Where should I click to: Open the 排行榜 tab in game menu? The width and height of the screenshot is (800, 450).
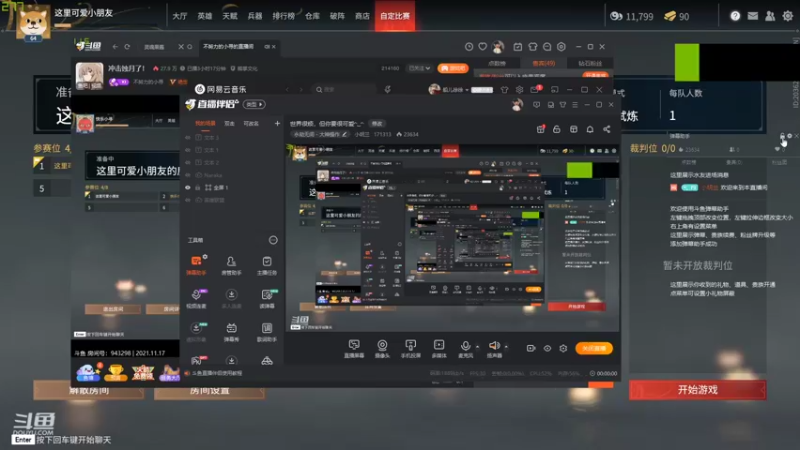click(283, 16)
